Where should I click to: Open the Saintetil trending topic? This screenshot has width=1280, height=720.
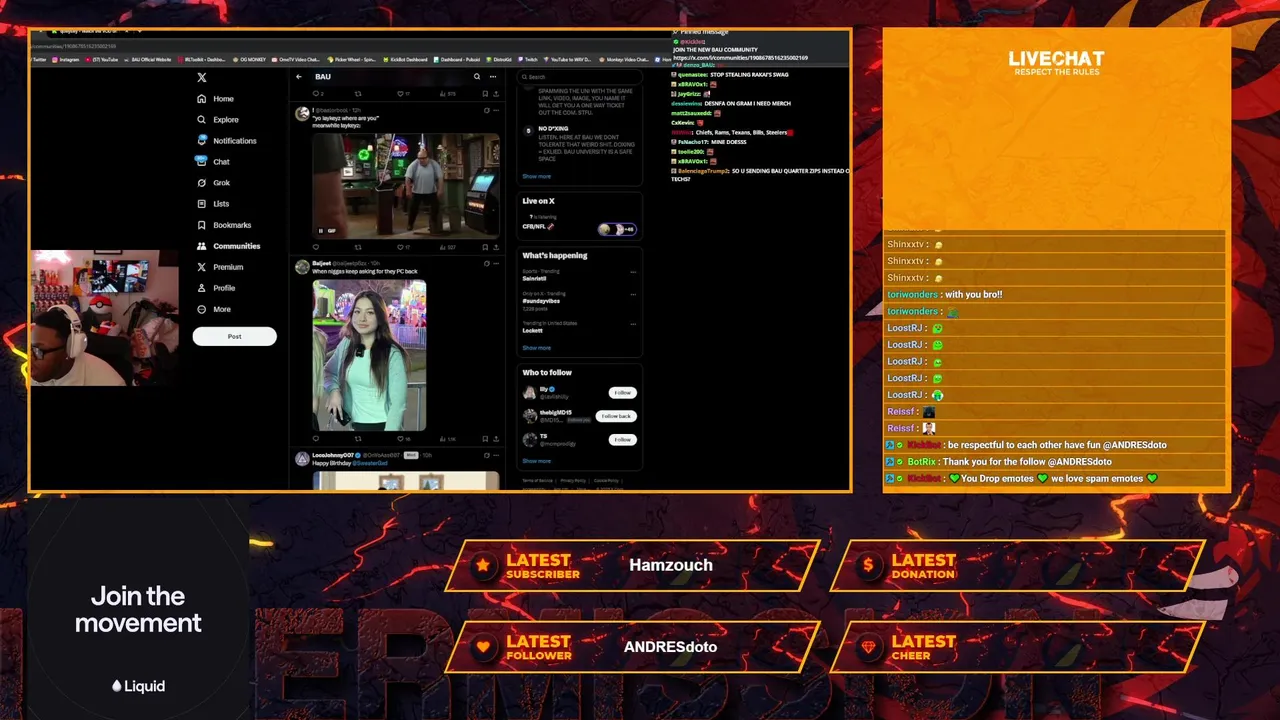tap(535, 279)
